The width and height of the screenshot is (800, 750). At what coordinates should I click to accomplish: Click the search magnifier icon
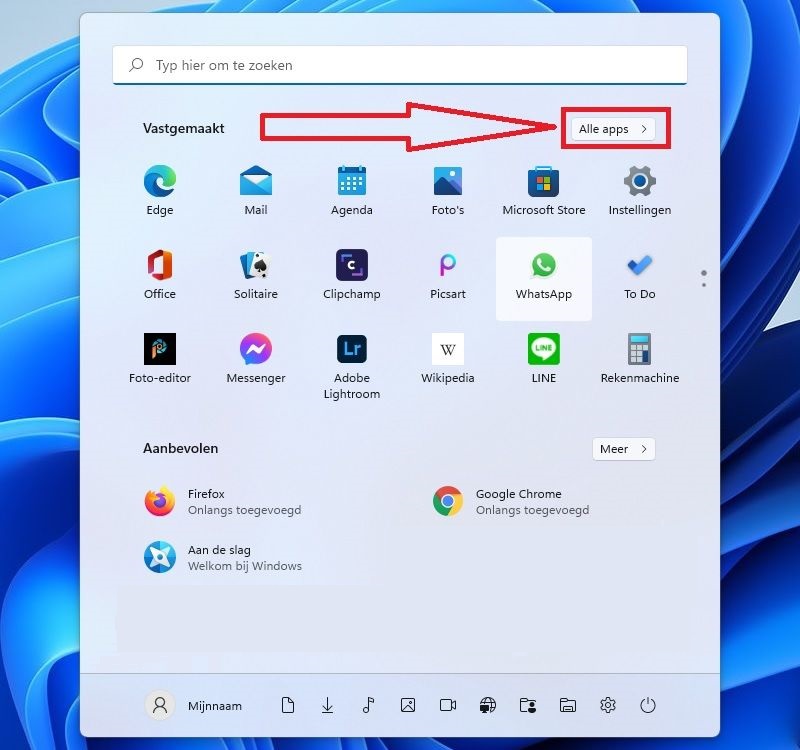point(136,65)
